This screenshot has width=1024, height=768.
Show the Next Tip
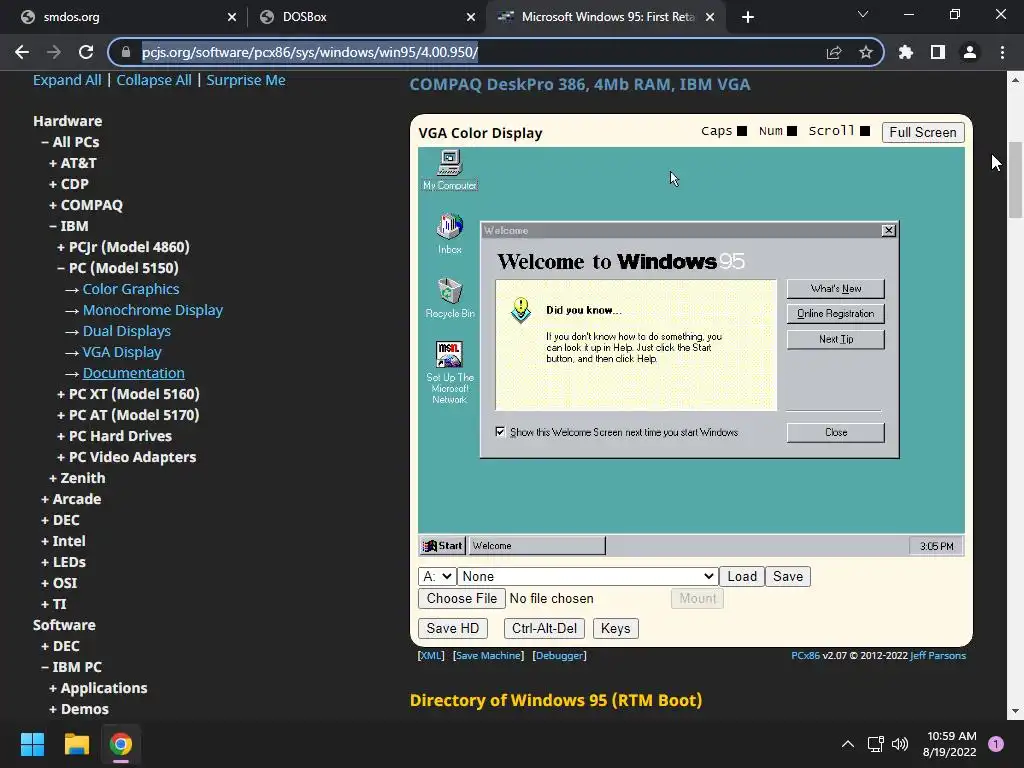(835, 339)
